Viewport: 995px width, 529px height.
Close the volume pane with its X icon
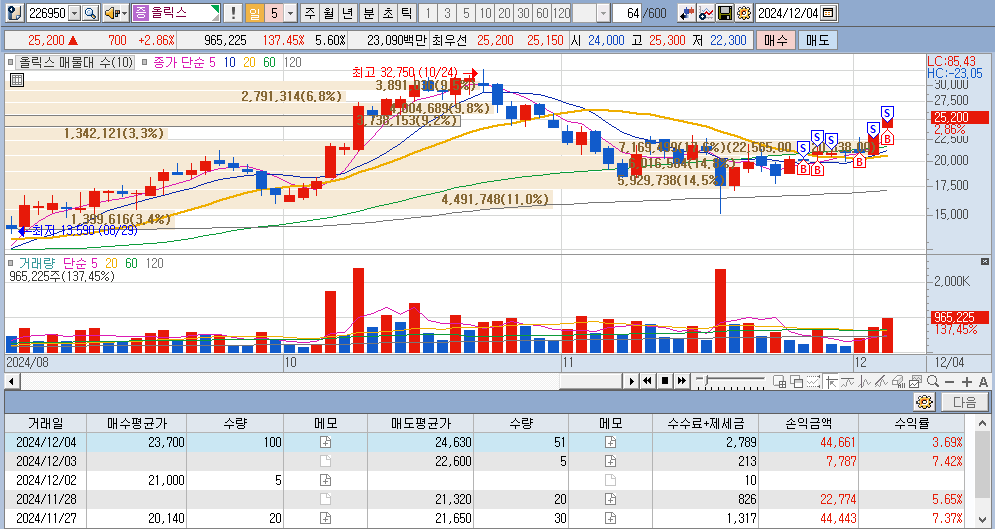click(985, 261)
